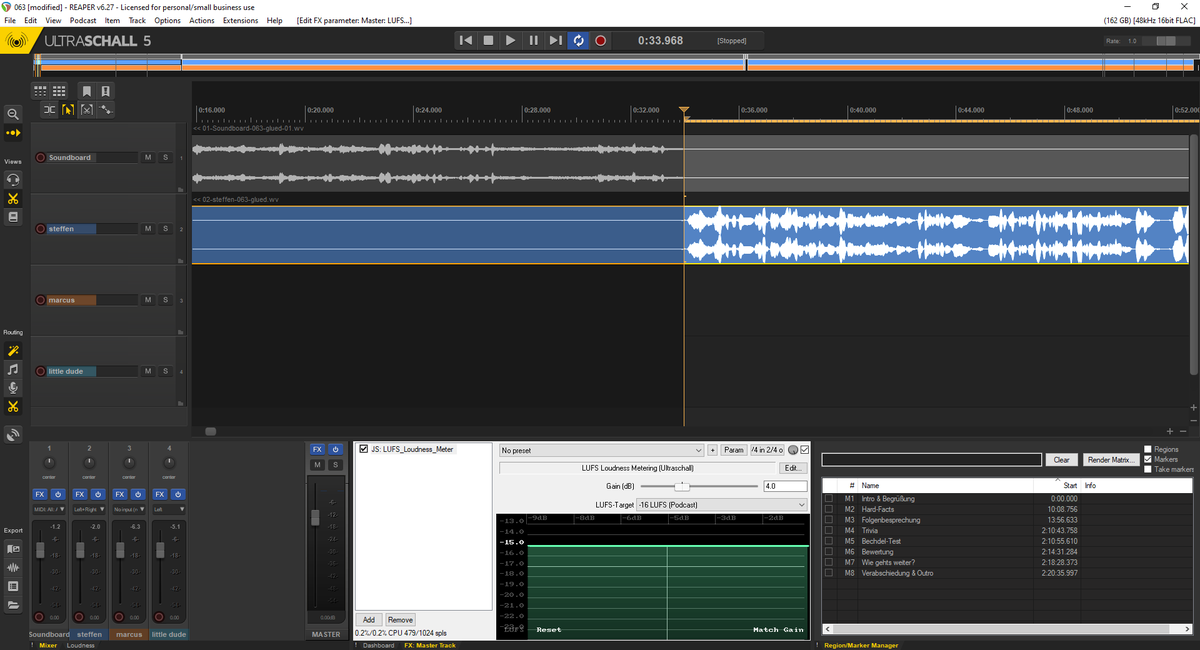Select the headphones view icon under Views
Image resolution: width=1200 pixels, height=650 pixels.
pos(13,179)
